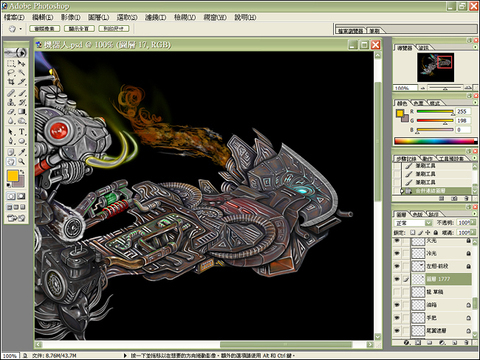
Task: Click the Navigator thumbnail preview
Action: coord(435,67)
